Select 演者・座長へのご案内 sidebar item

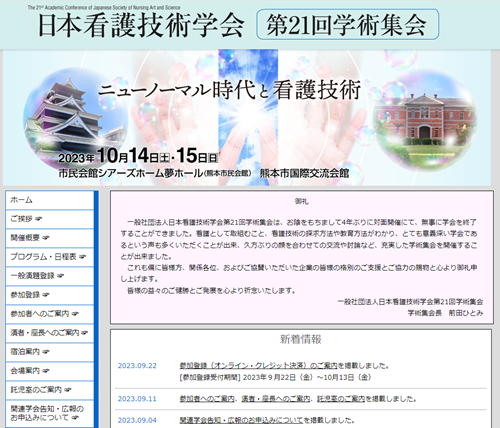(50, 333)
